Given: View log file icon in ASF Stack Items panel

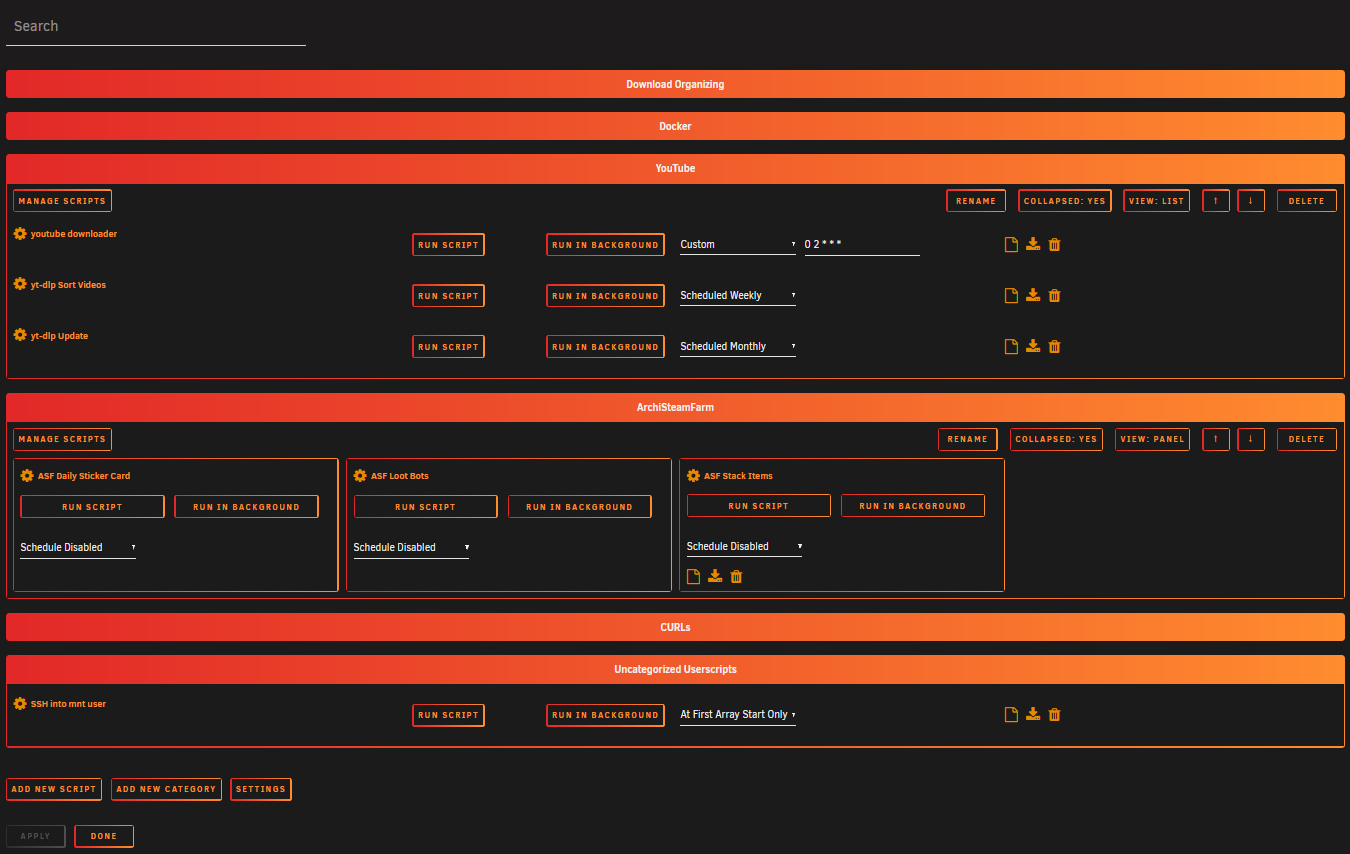Looking at the screenshot, I should tap(693, 576).
